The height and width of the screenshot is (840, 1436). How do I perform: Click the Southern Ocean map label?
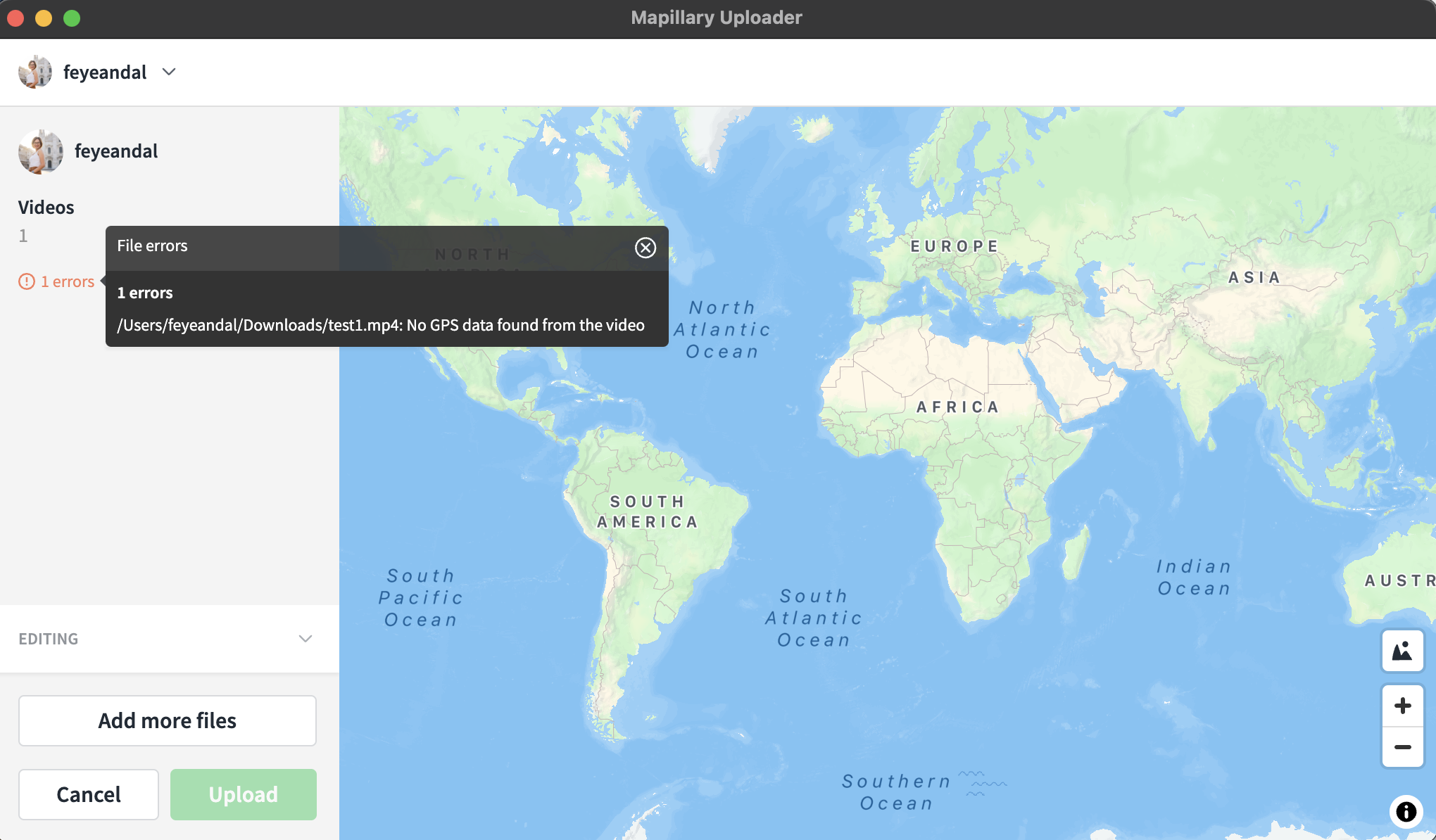point(897,792)
